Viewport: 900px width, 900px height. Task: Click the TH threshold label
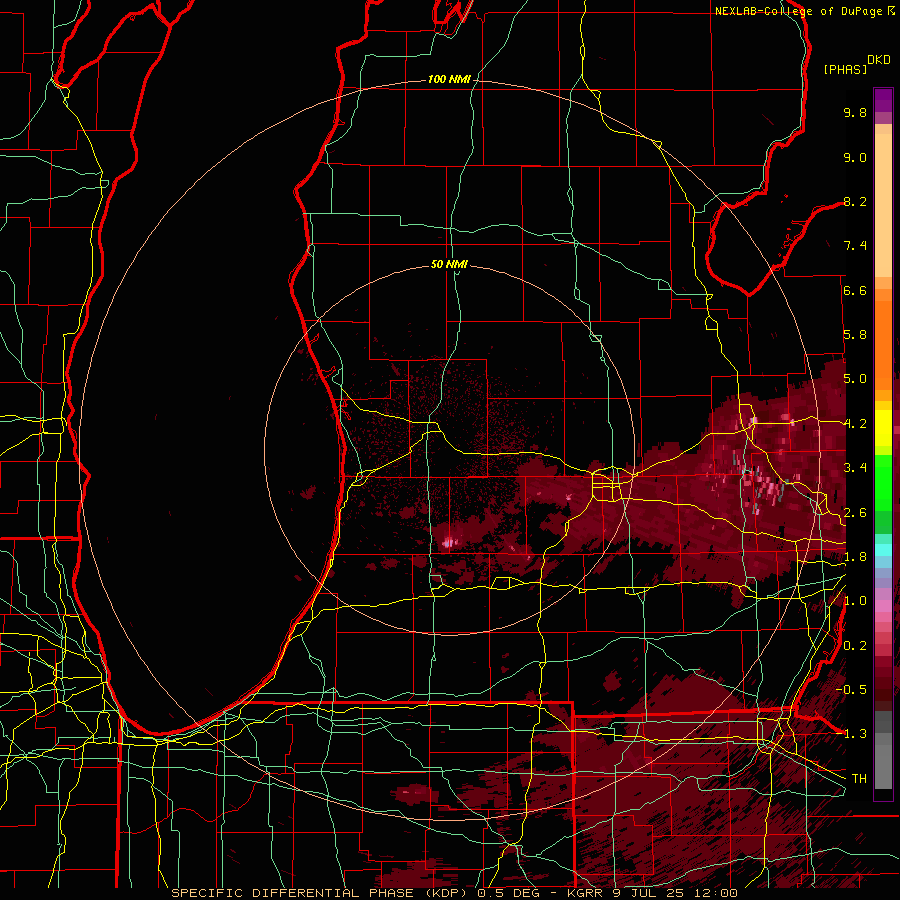859,779
